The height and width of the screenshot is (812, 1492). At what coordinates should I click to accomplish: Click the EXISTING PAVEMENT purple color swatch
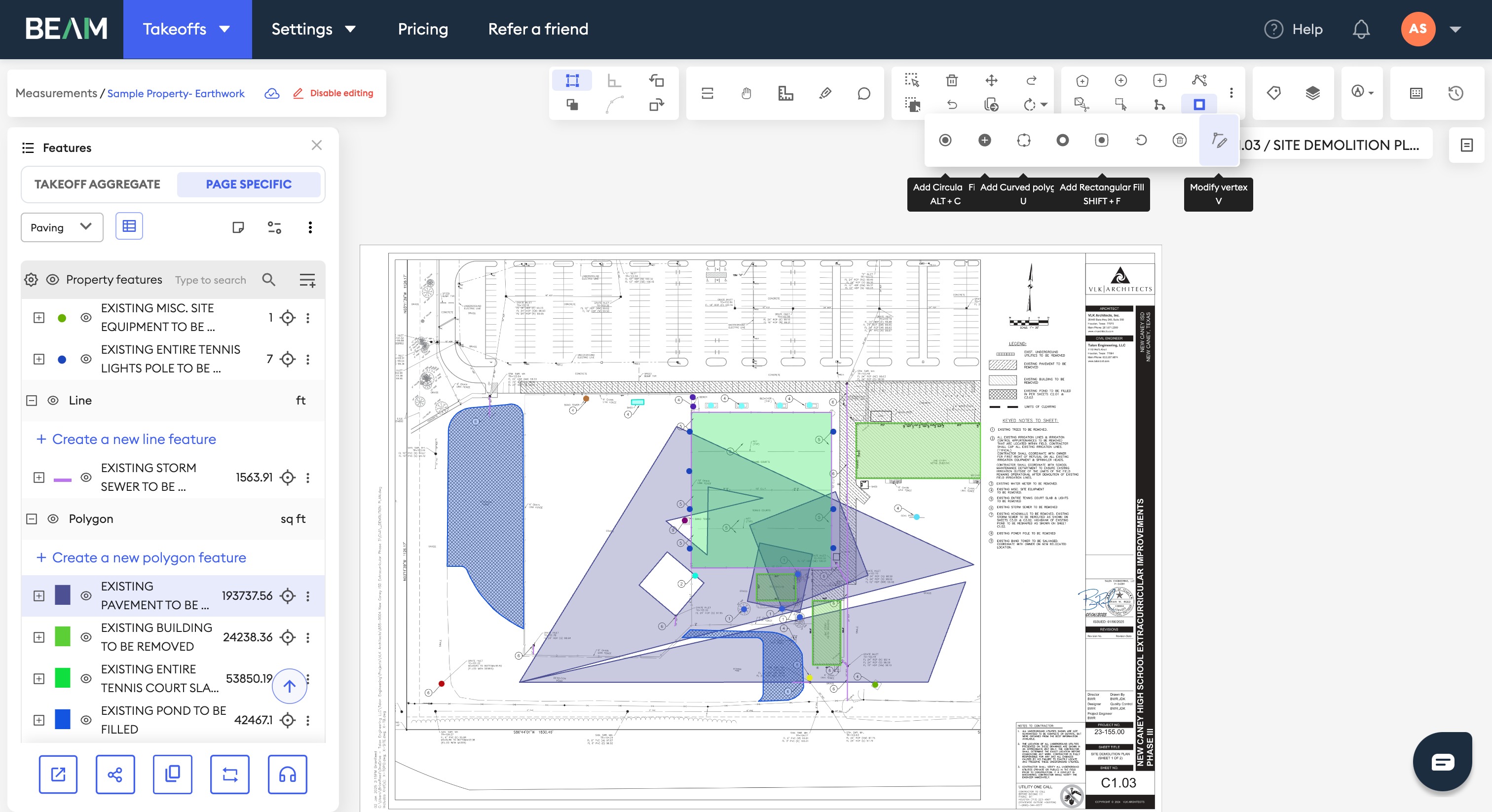[62, 595]
